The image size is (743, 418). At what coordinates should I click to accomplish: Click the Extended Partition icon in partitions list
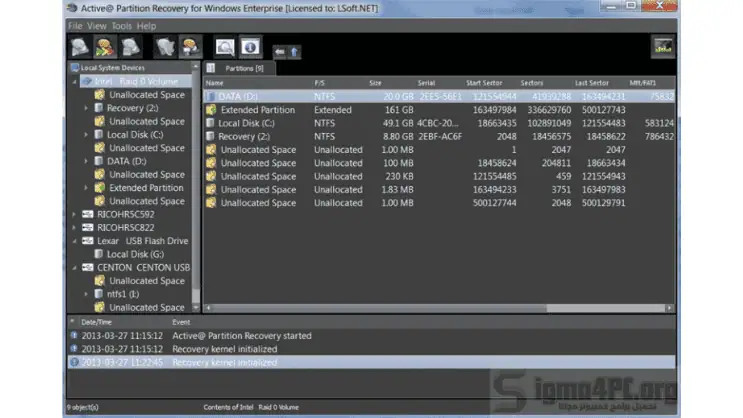coord(211,110)
